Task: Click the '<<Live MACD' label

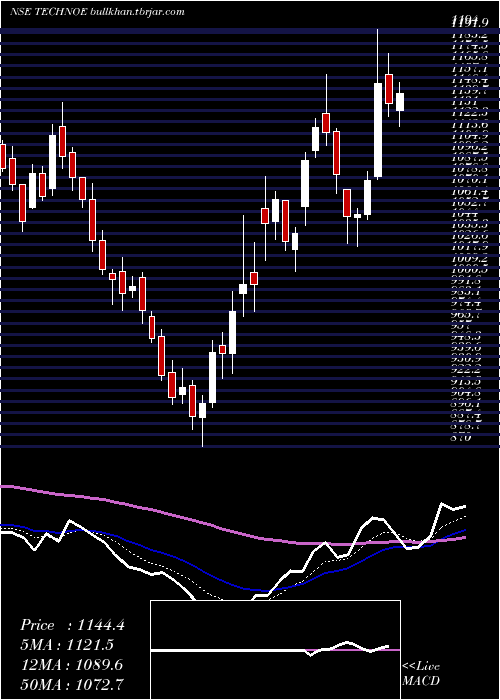Action: (x=421, y=674)
